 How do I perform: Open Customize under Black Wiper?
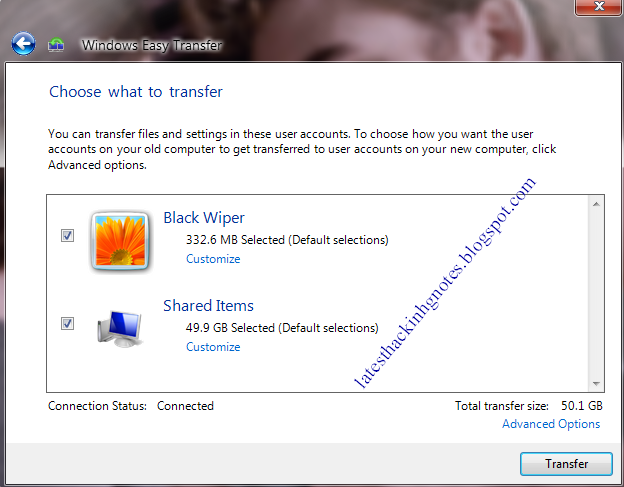tap(213, 259)
